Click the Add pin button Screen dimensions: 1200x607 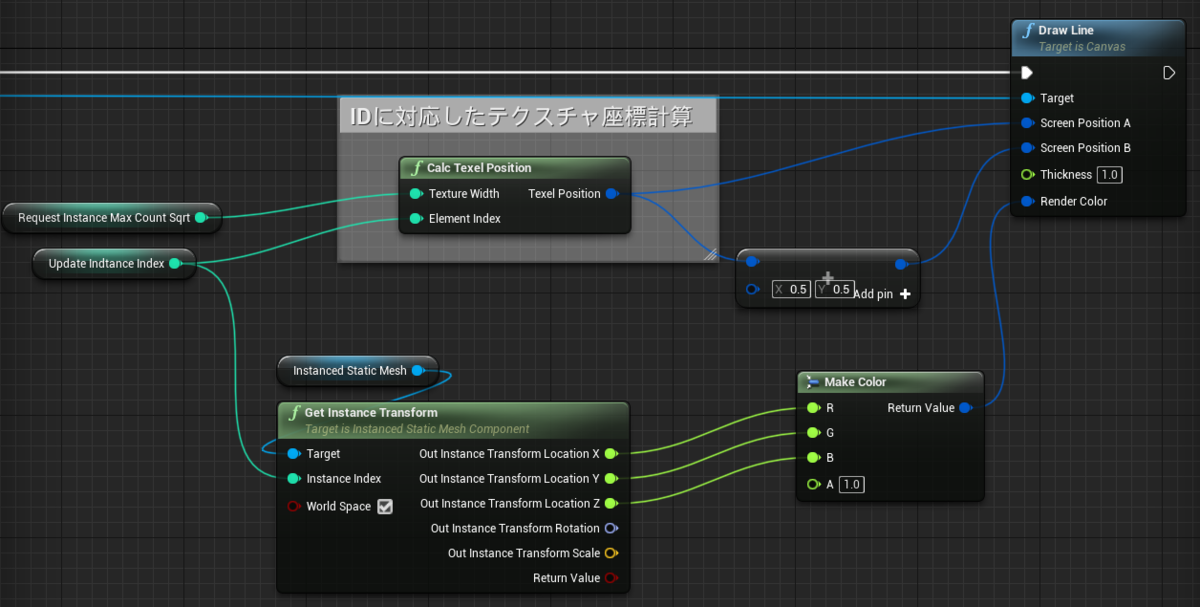882,294
